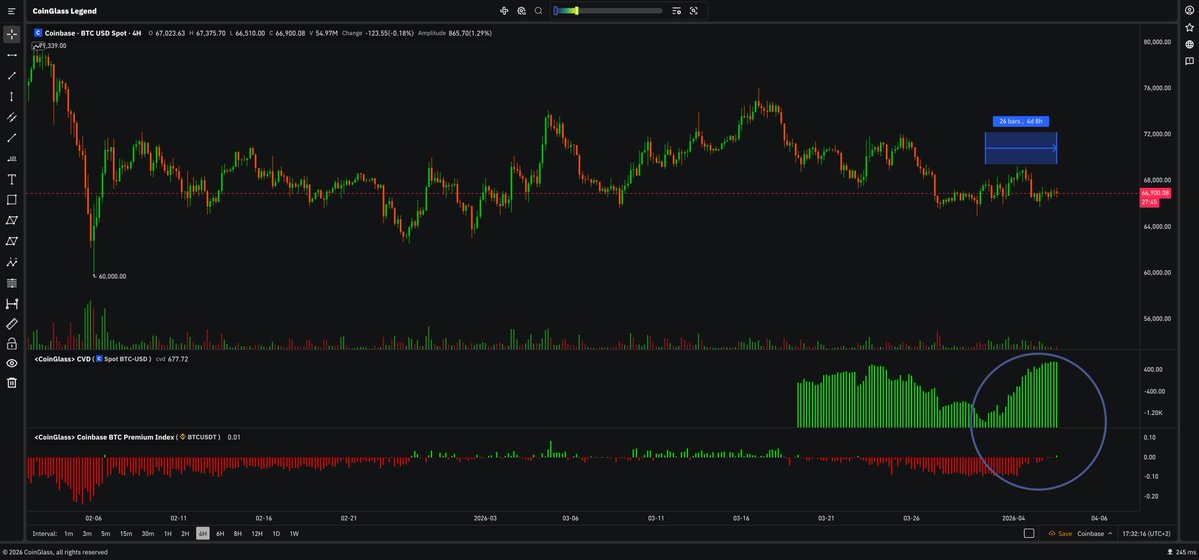Switch interval to 15m
Image resolution: width=1199 pixels, height=560 pixels.
[x=126, y=533]
